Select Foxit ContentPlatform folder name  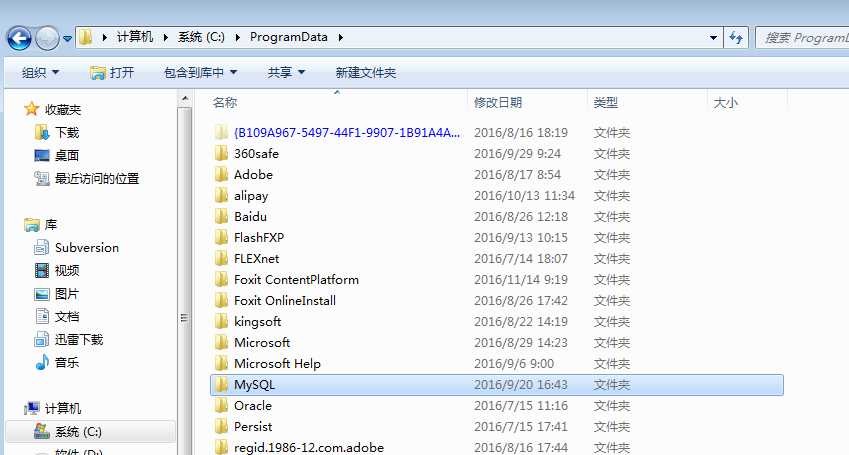(x=296, y=280)
